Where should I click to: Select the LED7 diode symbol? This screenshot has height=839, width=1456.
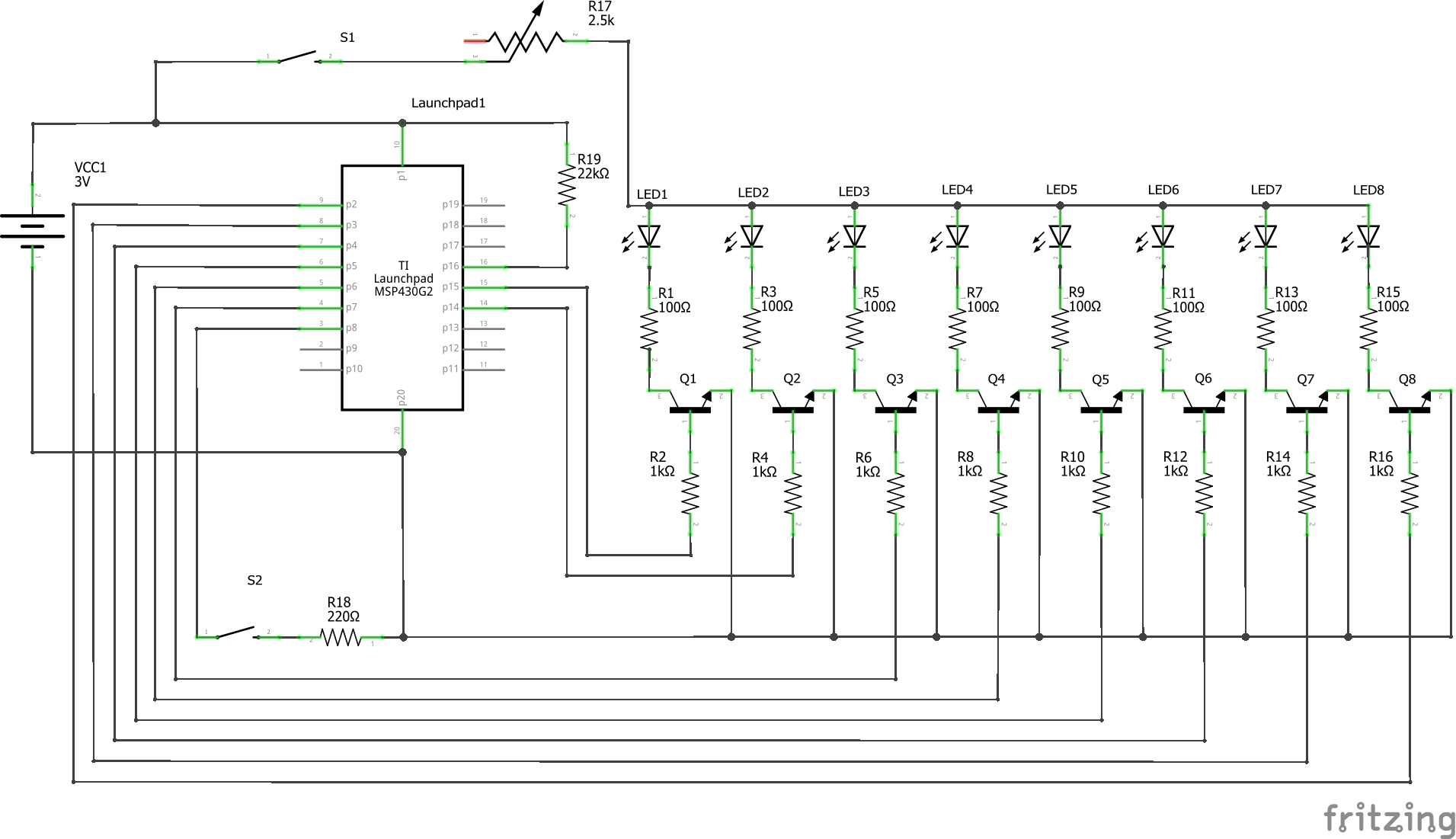[1259, 238]
